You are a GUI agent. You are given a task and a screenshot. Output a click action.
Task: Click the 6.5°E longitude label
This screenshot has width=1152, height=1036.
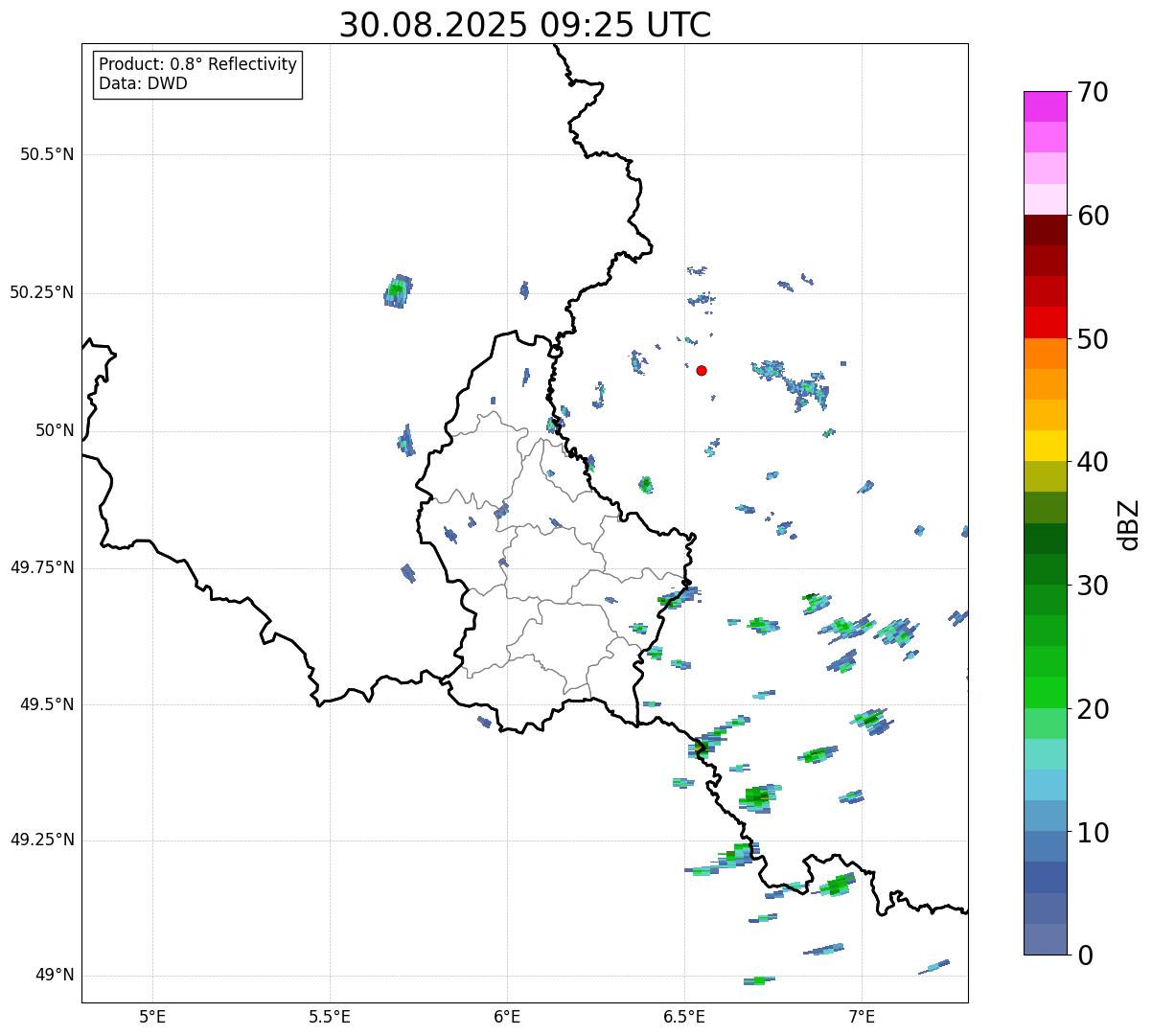684,1016
